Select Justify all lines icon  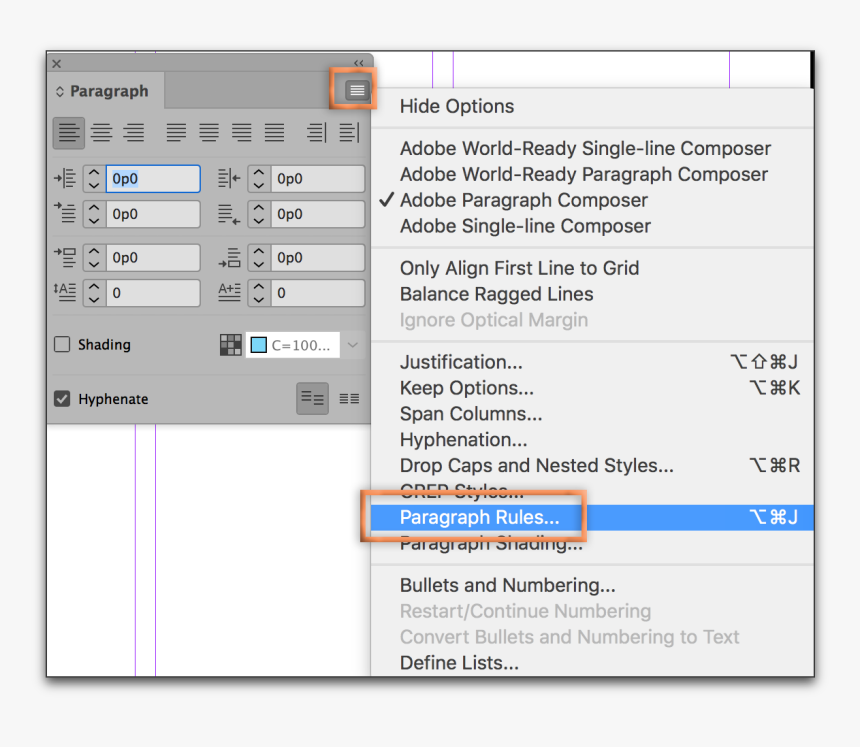274,133
